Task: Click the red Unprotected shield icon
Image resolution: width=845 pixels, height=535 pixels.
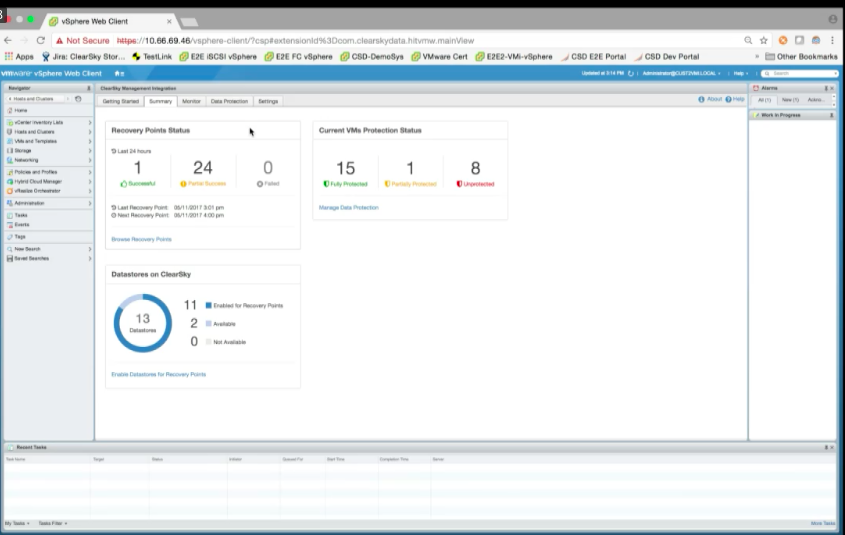Action: click(459, 184)
